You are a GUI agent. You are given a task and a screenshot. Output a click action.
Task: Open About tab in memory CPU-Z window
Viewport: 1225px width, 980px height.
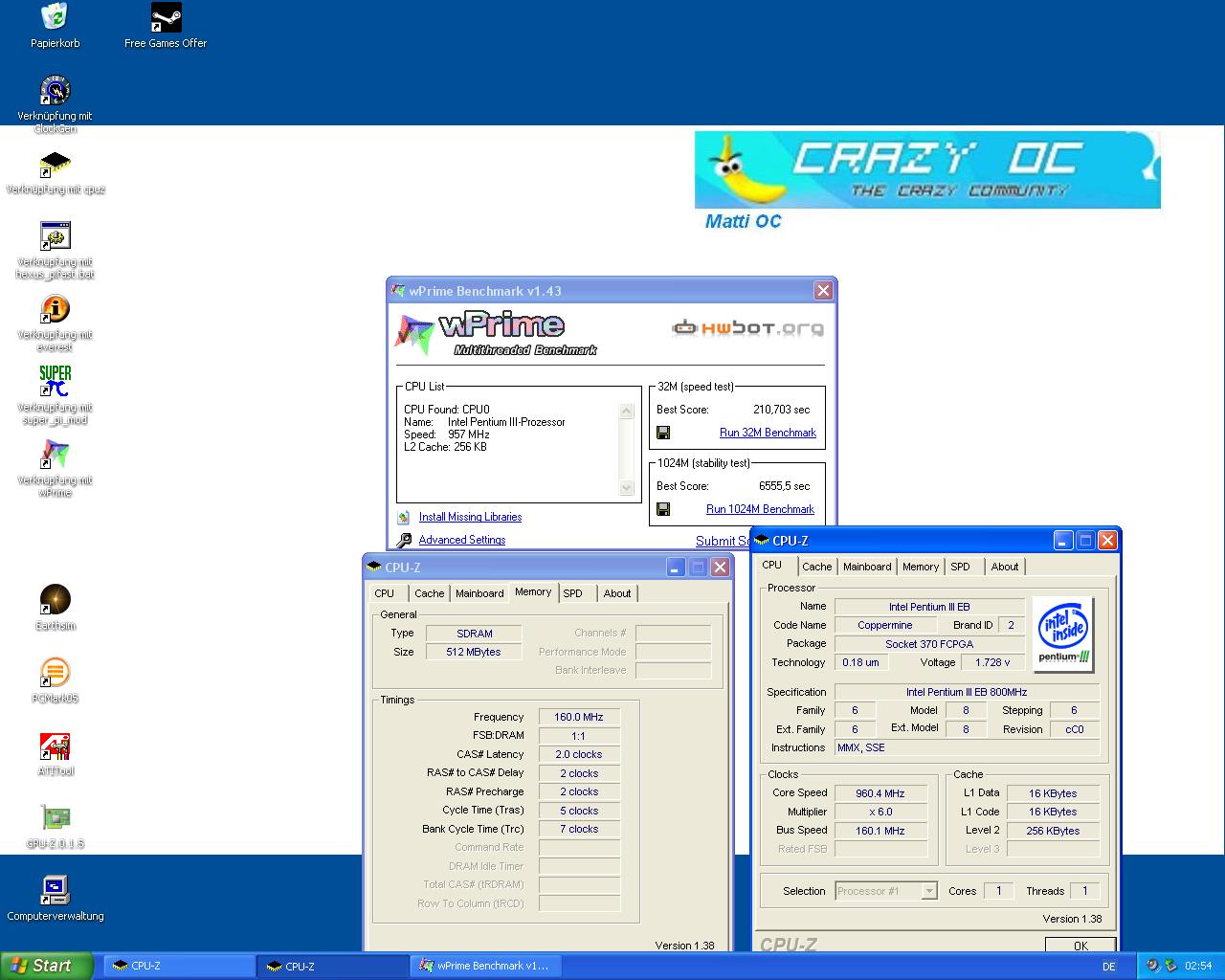(617, 593)
